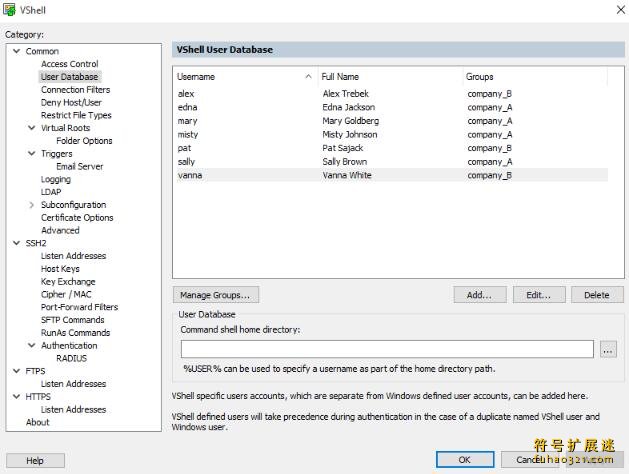The image size is (629, 474).
Task: Click the Add... user button
Action: click(480, 295)
